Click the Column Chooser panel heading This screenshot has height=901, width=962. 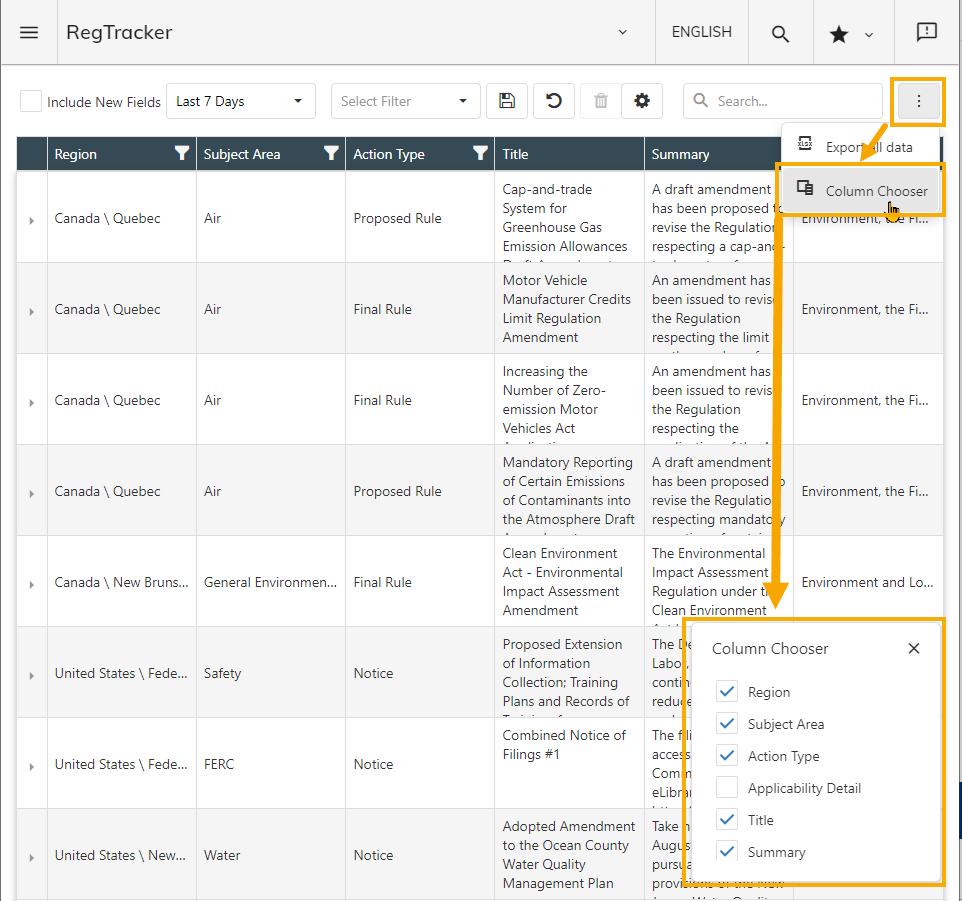(770, 648)
